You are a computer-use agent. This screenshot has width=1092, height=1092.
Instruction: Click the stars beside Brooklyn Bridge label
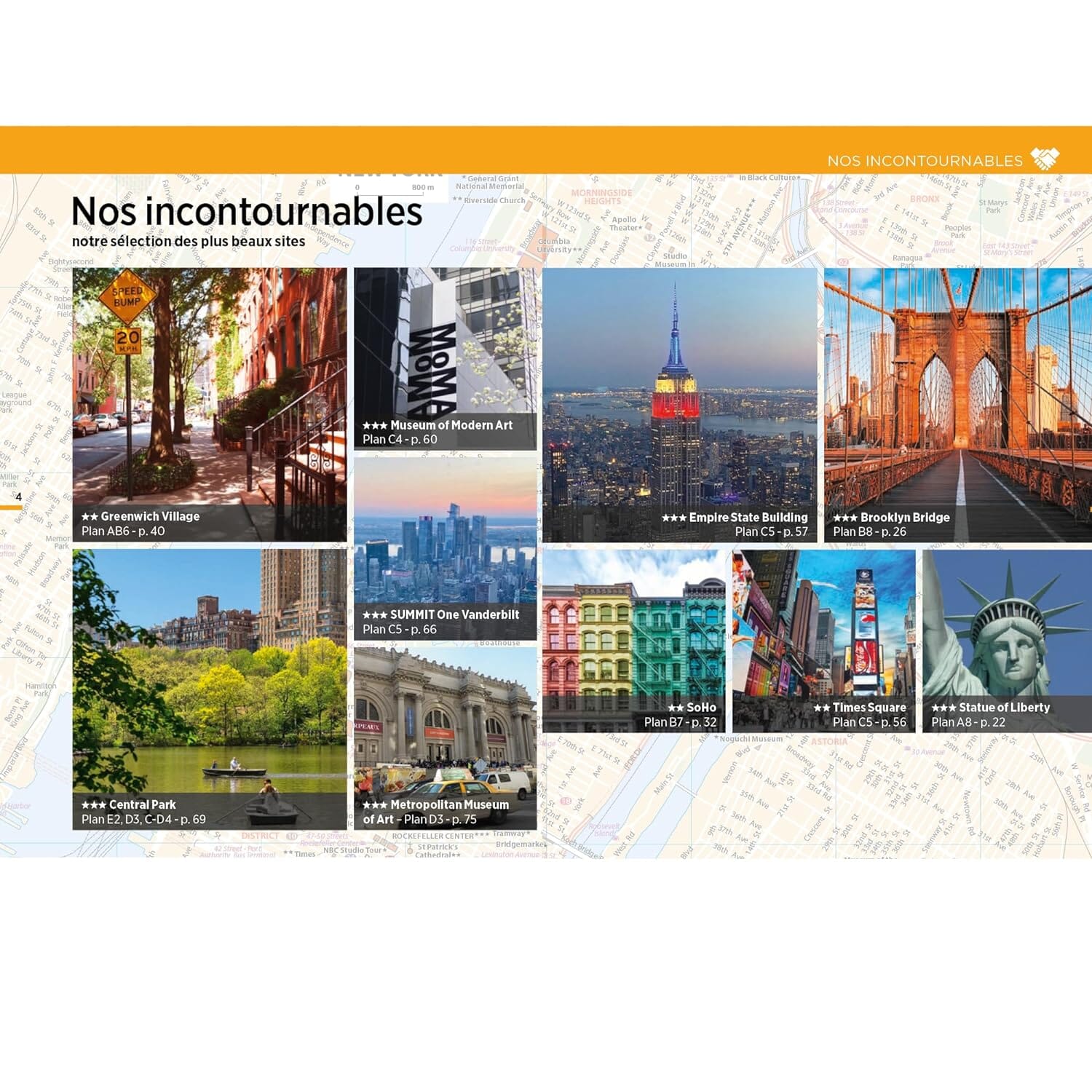coord(847,518)
